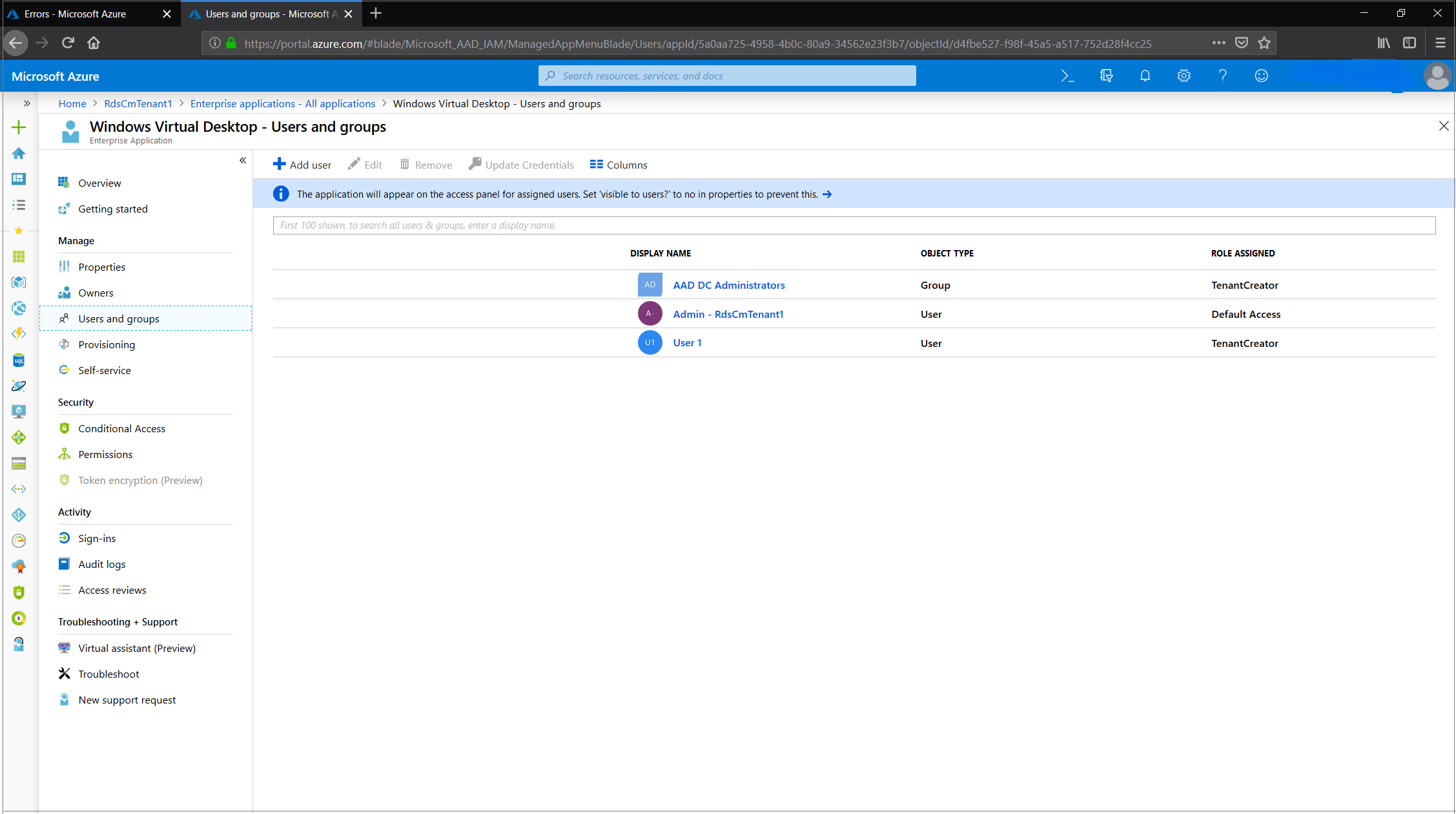The width and height of the screenshot is (1456, 814).
Task: Open User 1 link
Action: (687, 342)
